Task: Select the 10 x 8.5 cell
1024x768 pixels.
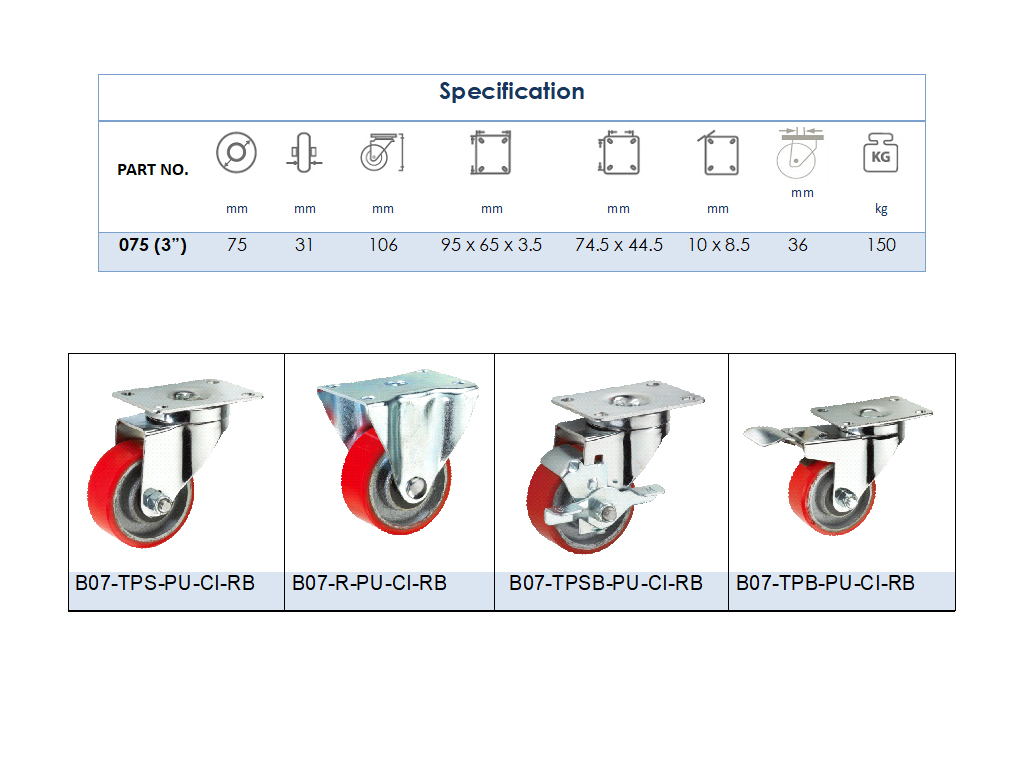Action: click(719, 245)
